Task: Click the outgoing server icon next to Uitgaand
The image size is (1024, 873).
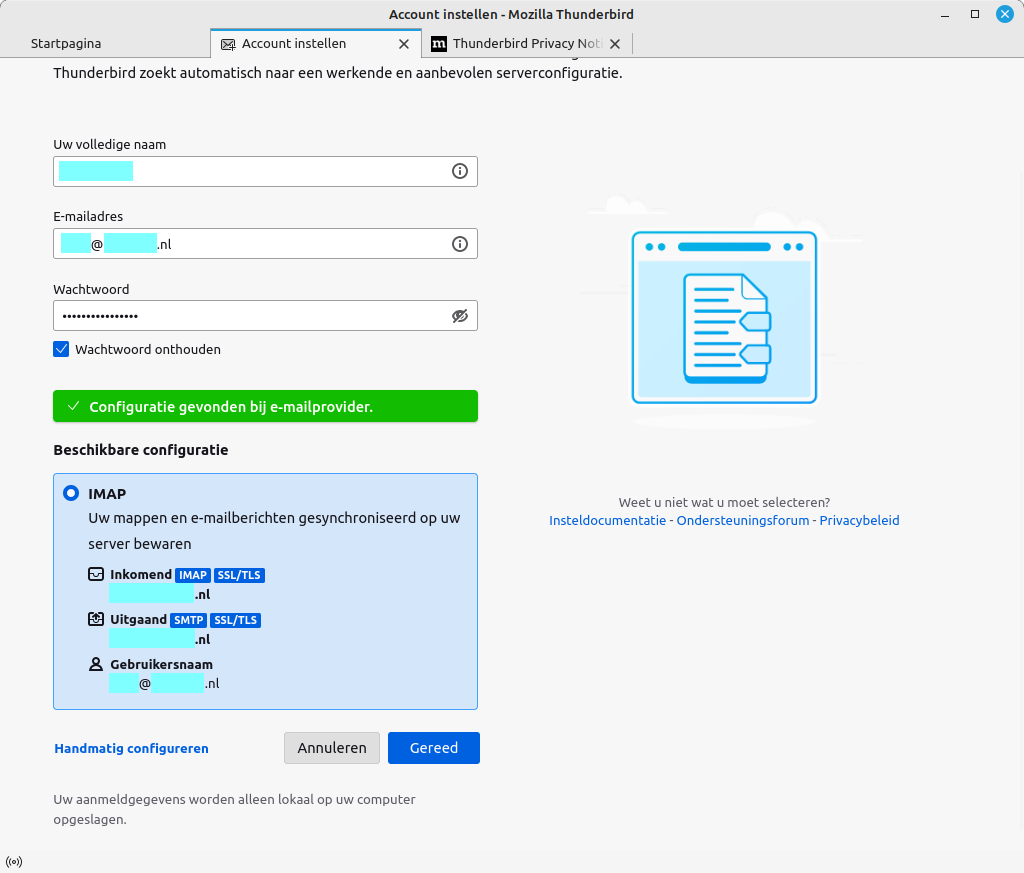Action: [x=95, y=619]
